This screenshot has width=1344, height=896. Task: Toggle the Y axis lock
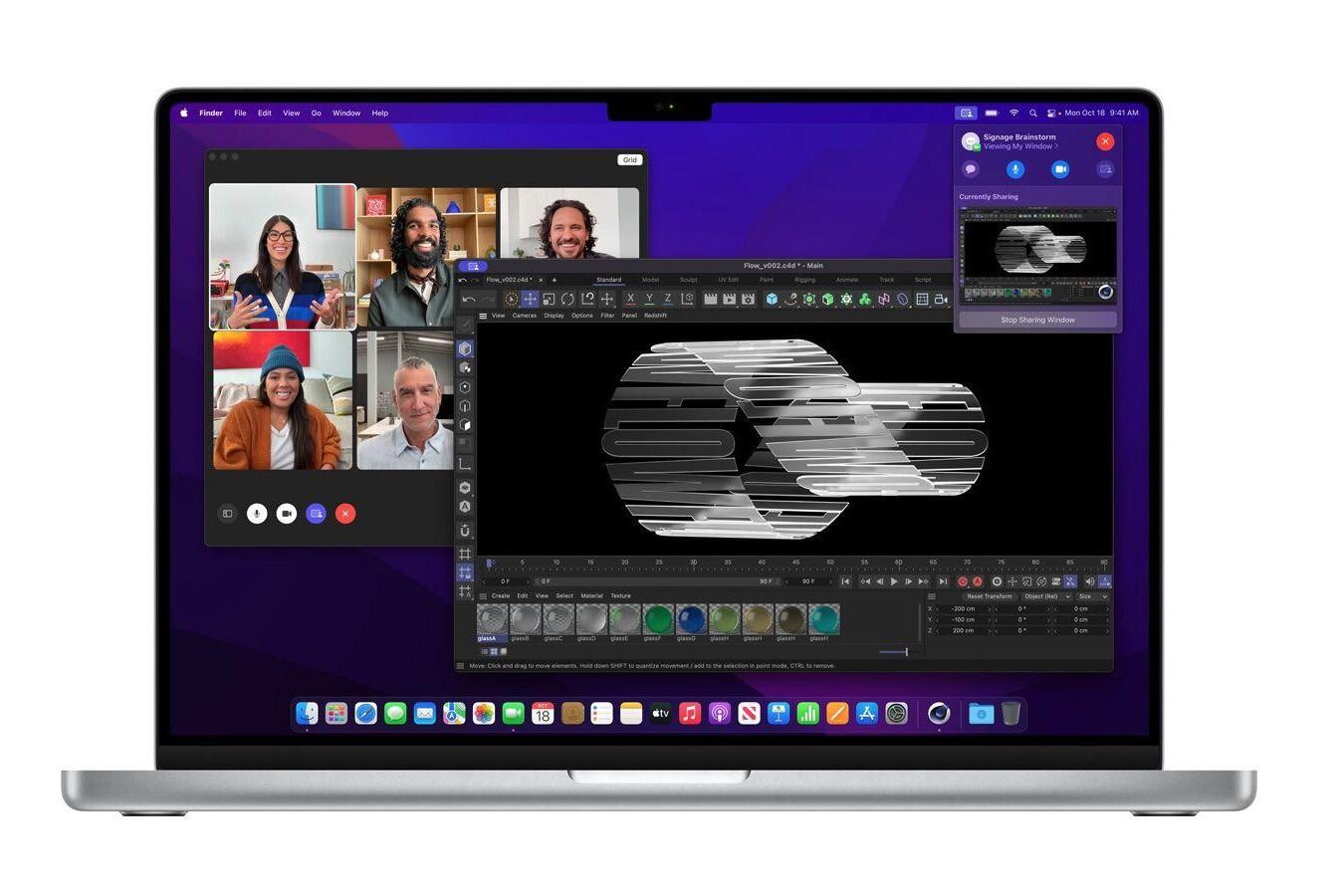coord(649,299)
